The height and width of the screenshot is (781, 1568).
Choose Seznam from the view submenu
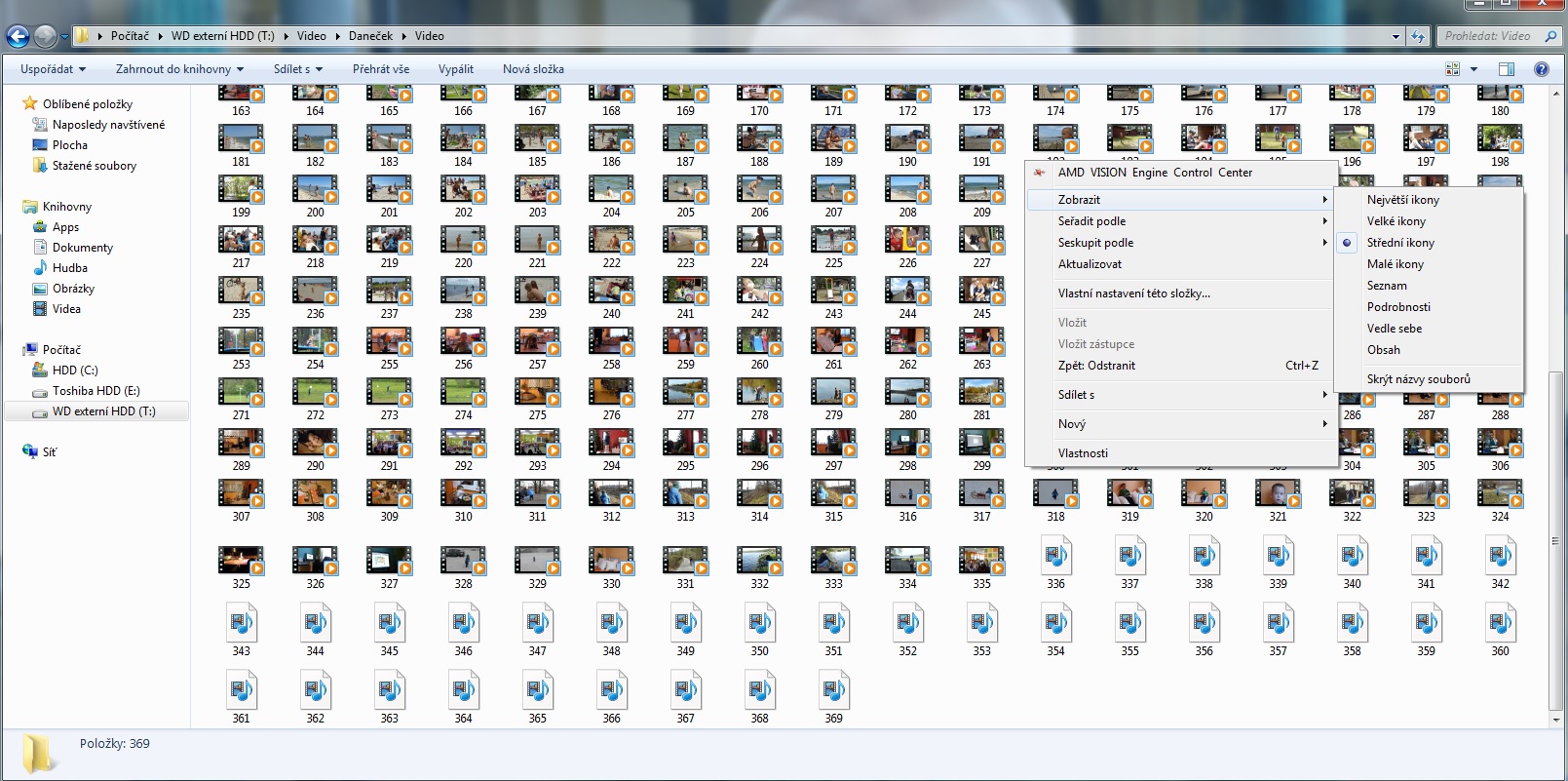coord(1429,286)
